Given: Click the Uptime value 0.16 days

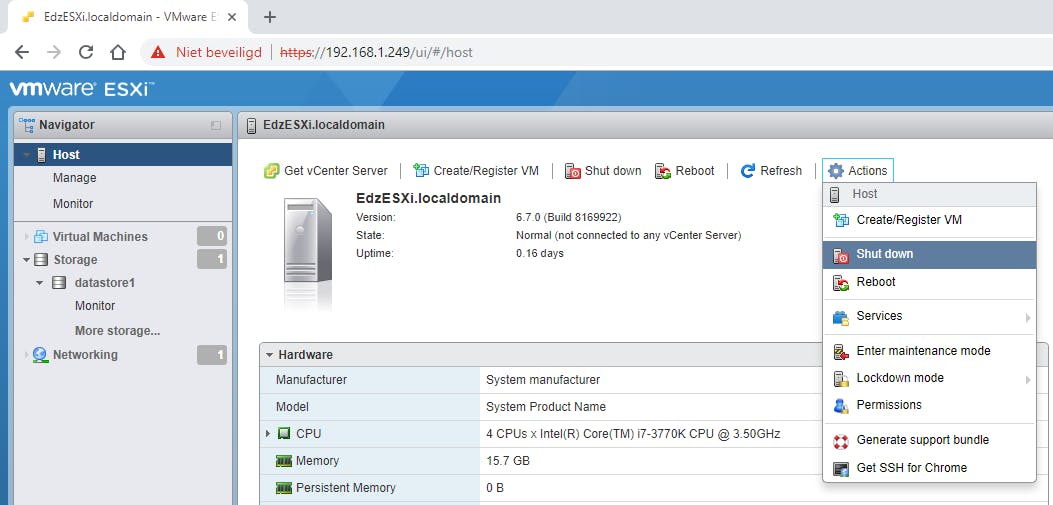Looking at the screenshot, I should click(540, 253).
